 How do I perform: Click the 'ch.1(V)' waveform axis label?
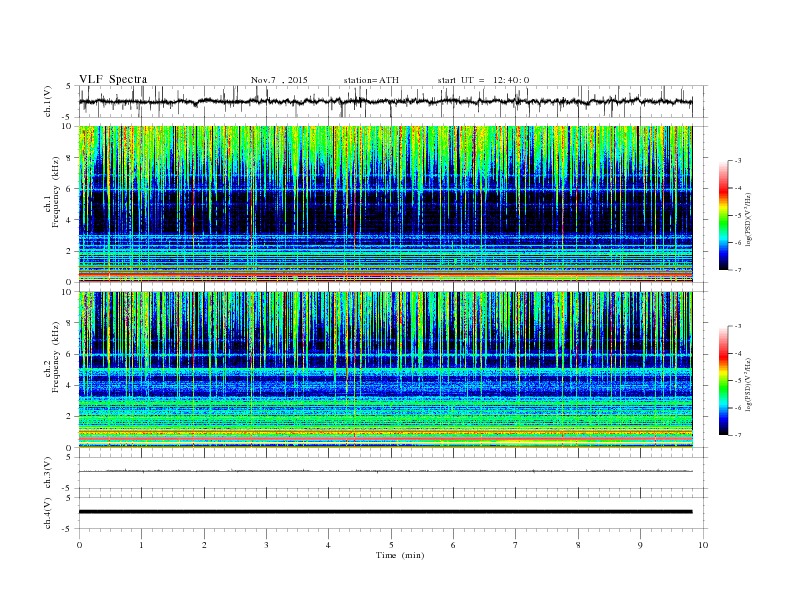pyautogui.click(x=48, y=101)
